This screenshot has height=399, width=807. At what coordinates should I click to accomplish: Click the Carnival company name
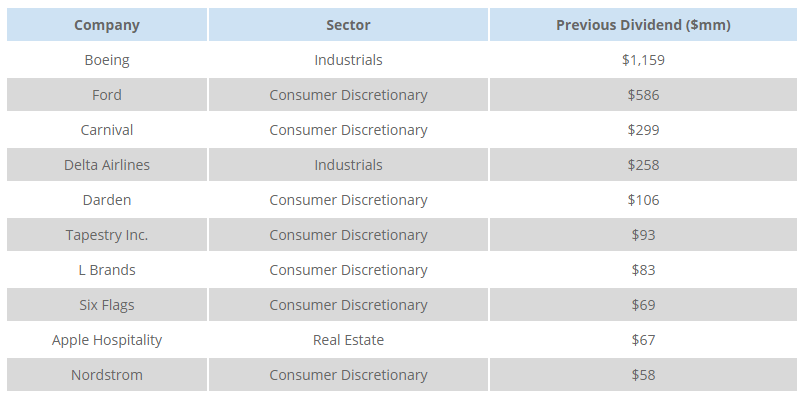107,130
